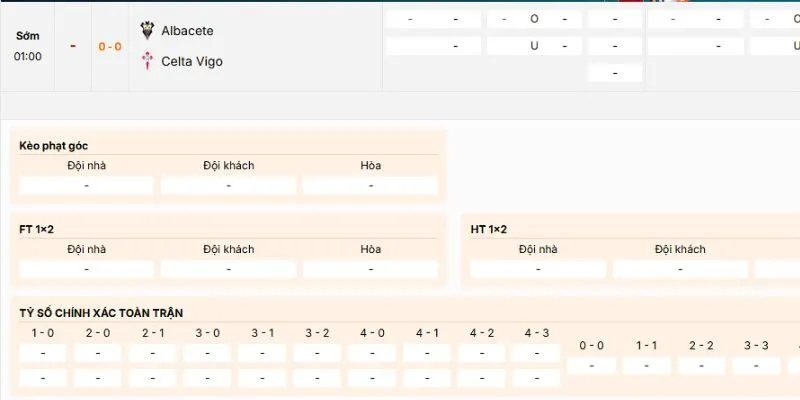This screenshot has width=800, height=400.
Task: Choose Đội nhà odds in FT 1×2
Action: pyautogui.click(x=87, y=269)
